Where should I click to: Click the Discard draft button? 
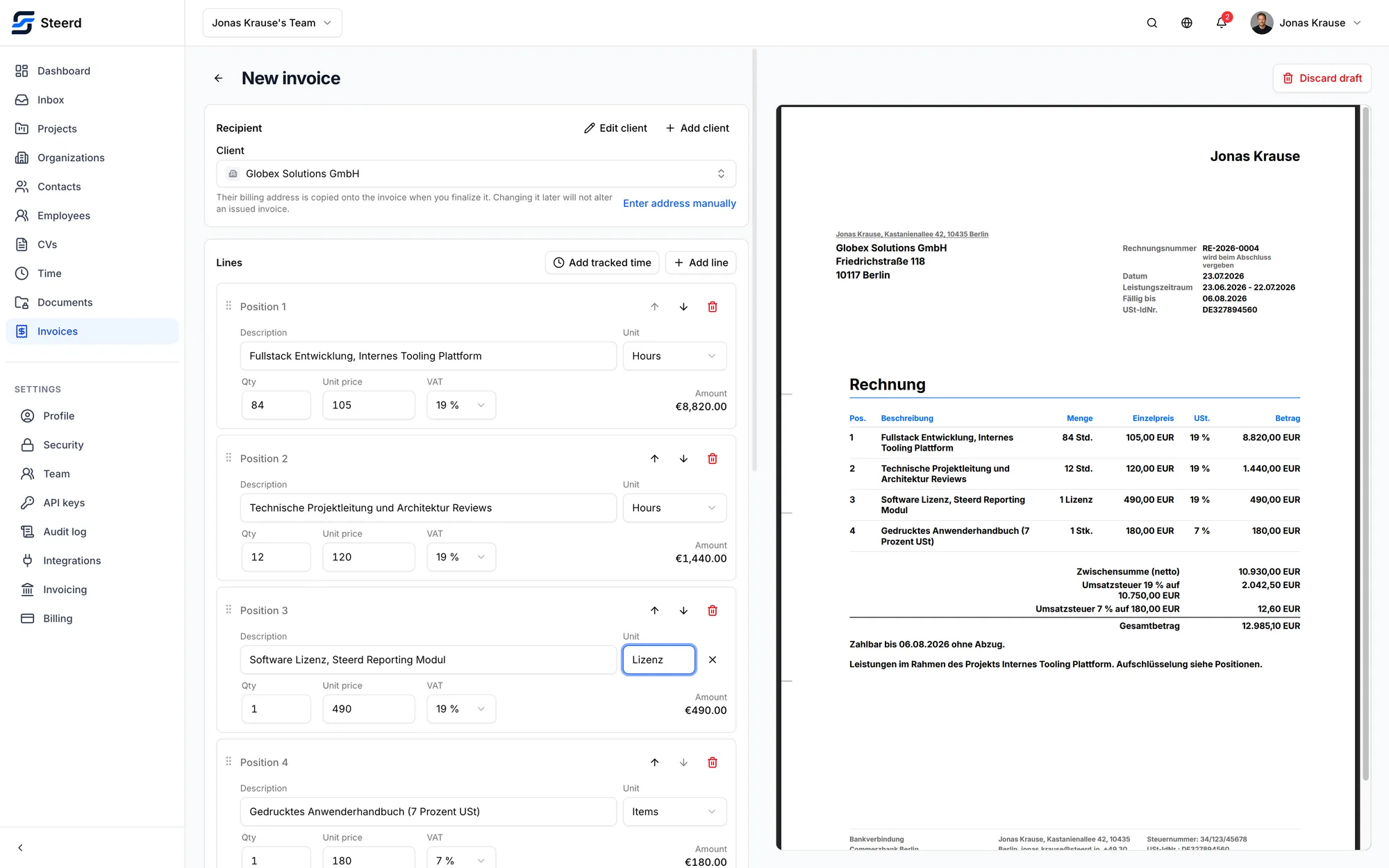point(1322,78)
